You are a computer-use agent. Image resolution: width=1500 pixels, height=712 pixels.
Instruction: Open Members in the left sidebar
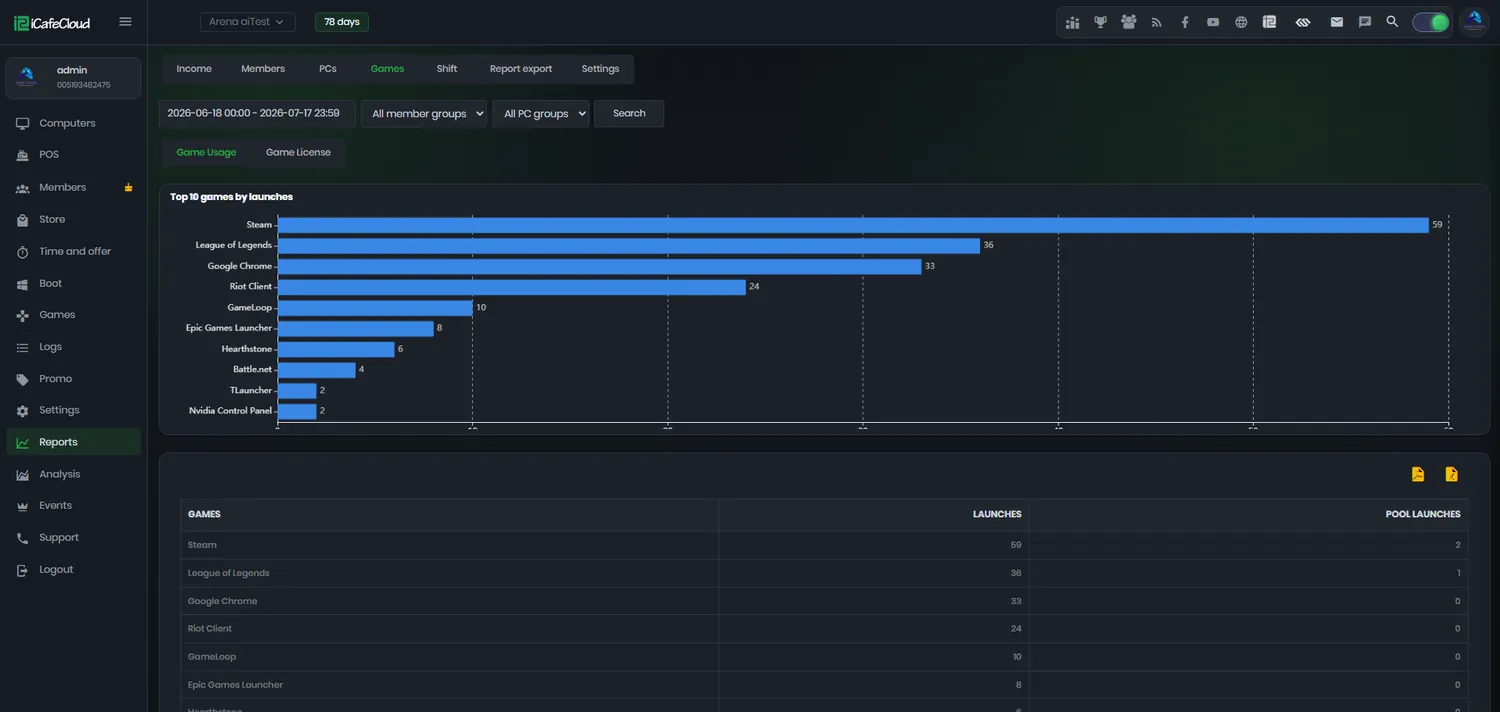click(73, 187)
